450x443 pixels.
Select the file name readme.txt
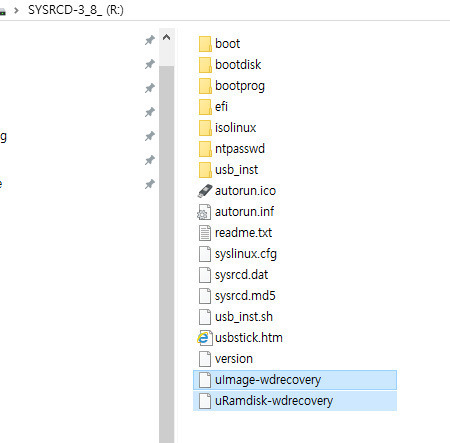point(243,233)
